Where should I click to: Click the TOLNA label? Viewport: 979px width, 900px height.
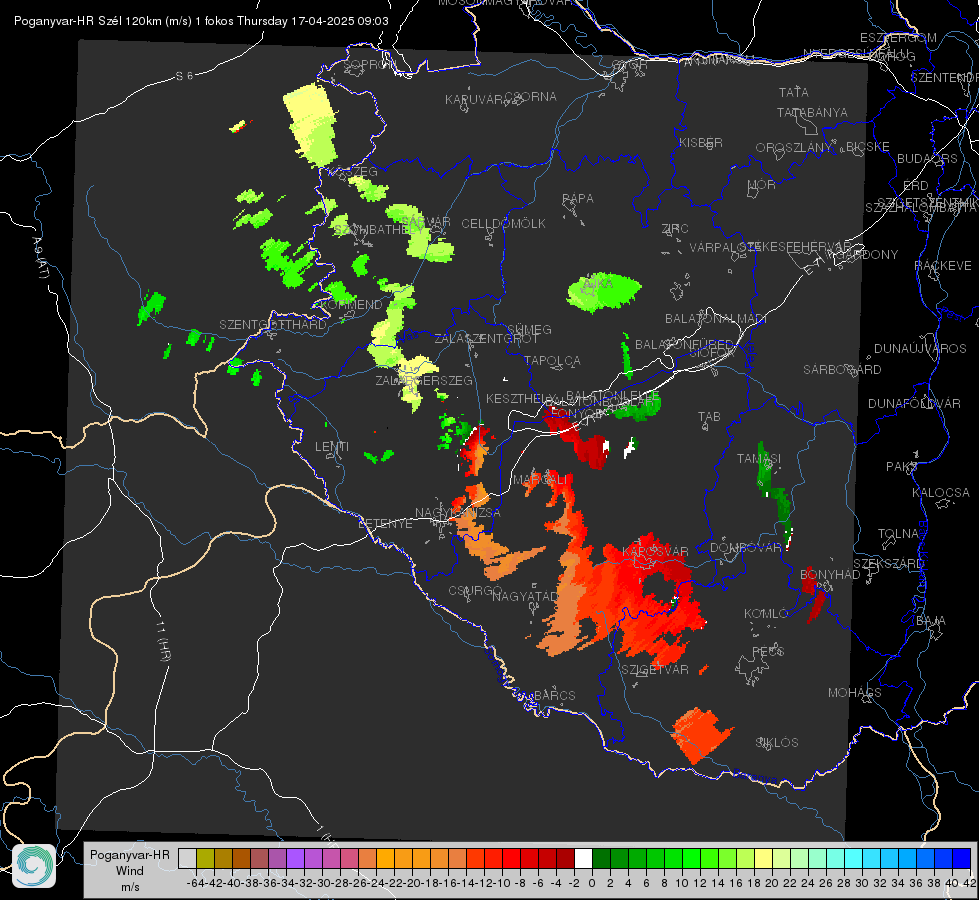click(898, 533)
